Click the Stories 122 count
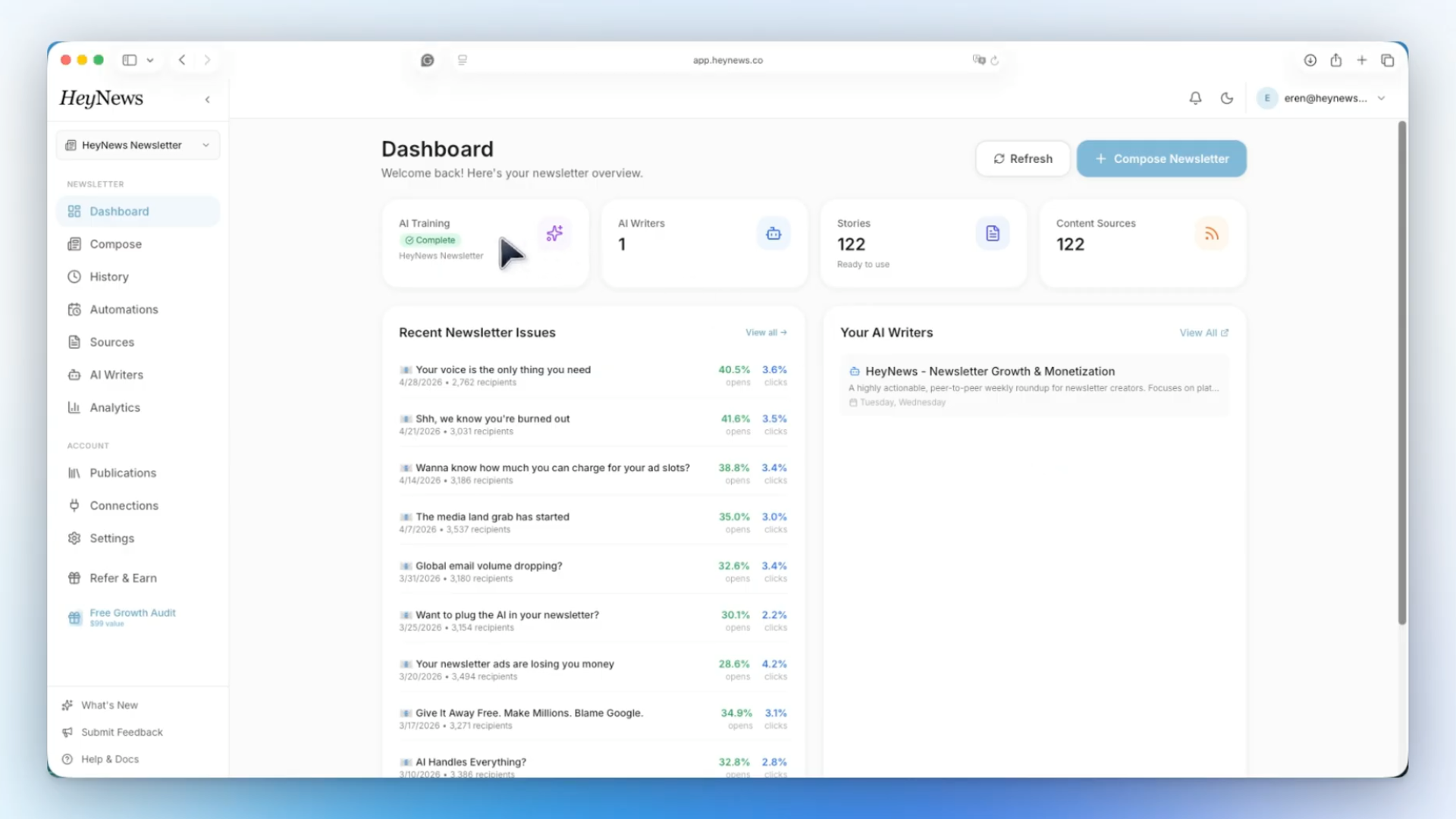The width and height of the screenshot is (1456, 819). coord(851,244)
